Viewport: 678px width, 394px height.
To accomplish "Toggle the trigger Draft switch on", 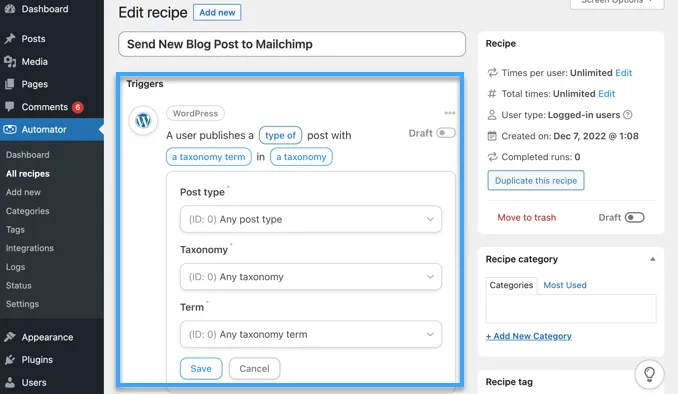I will point(446,133).
